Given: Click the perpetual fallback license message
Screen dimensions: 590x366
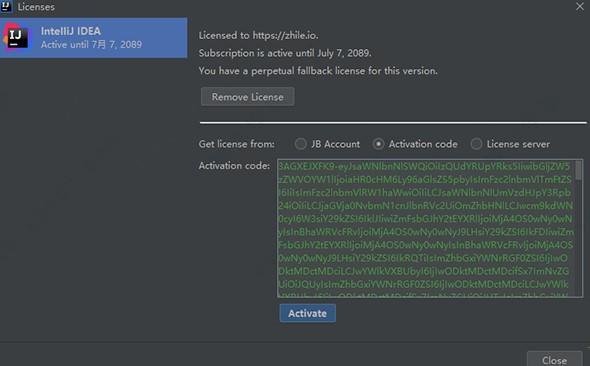Looking at the screenshot, I should click(x=318, y=71).
